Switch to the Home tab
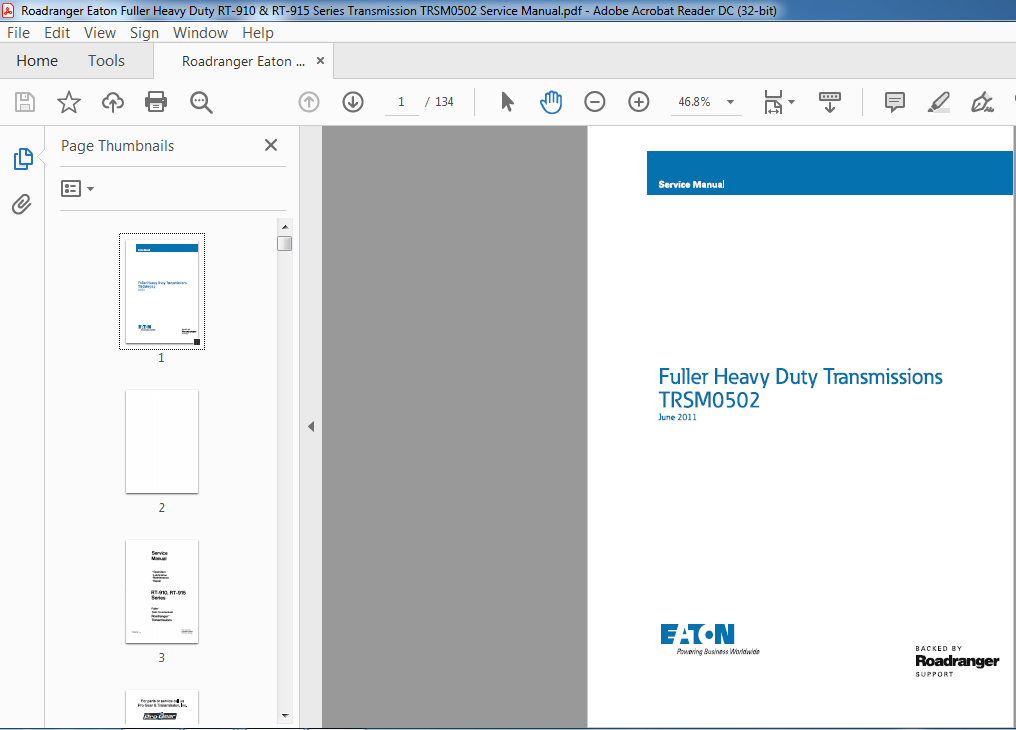 click(37, 61)
